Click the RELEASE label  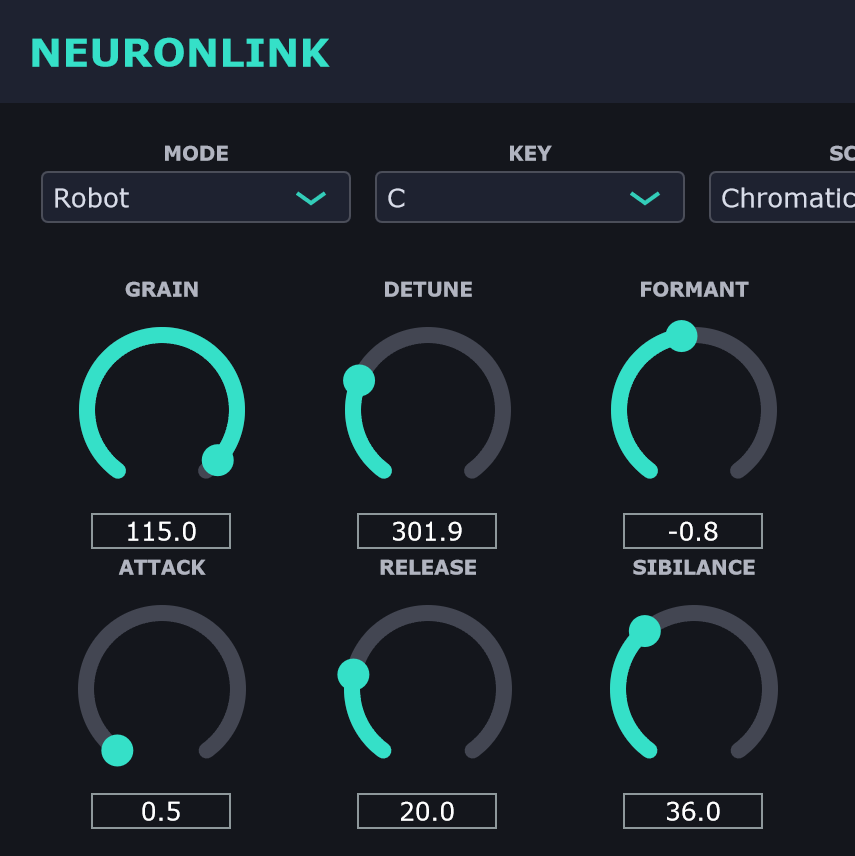428,568
